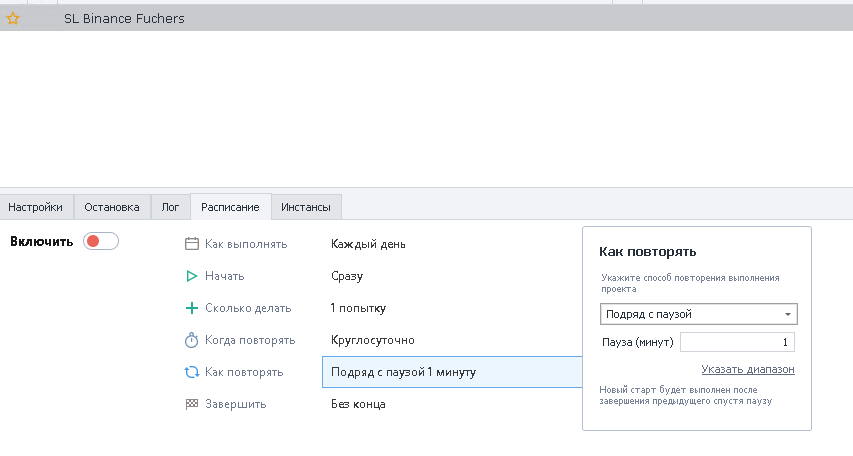Image resolution: width=853 pixels, height=456 pixels.
Task: Click the Пауза (минут) input field
Action: (x=738, y=343)
